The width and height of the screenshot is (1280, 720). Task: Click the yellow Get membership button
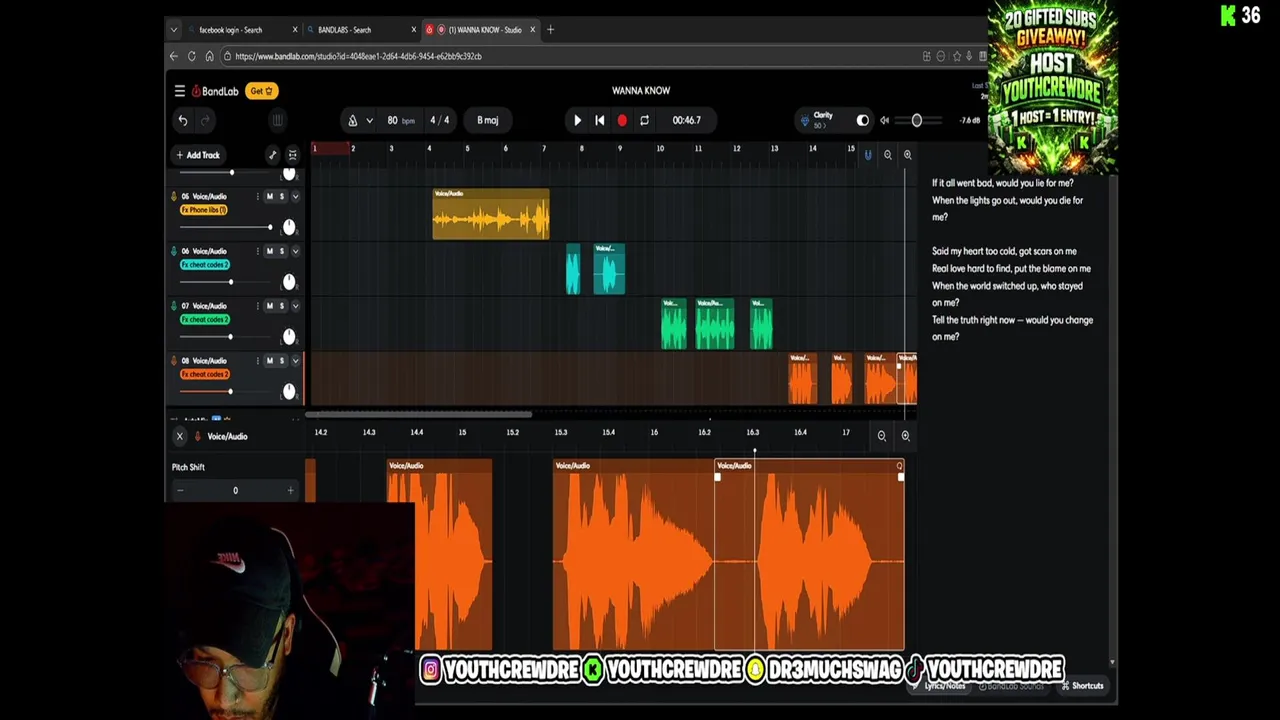[261, 91]
